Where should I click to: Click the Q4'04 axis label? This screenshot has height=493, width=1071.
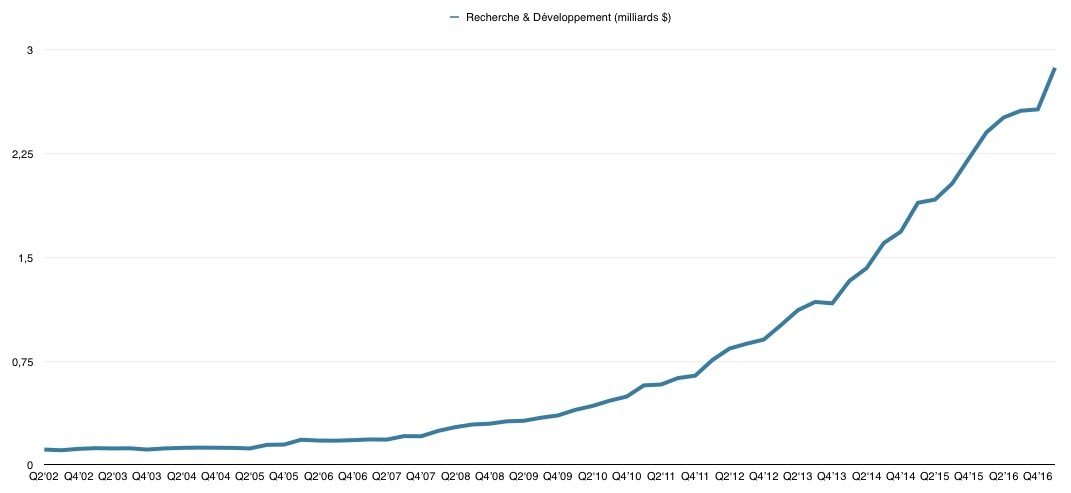tap(215, 476)
